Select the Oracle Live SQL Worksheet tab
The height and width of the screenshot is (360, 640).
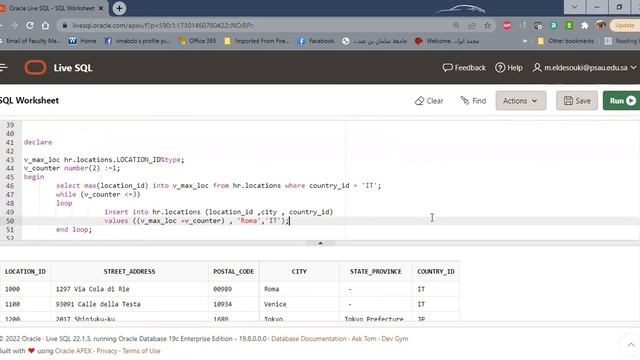(51, 8)
